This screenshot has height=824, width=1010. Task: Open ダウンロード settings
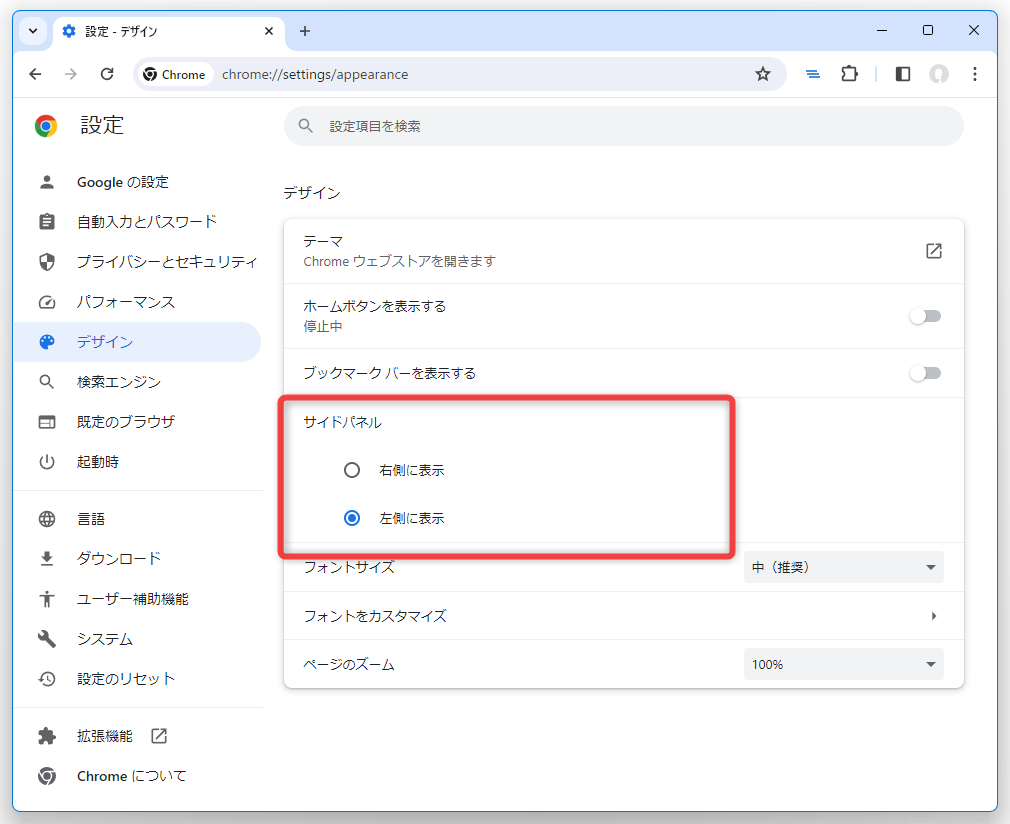click(x=137, y=559)
